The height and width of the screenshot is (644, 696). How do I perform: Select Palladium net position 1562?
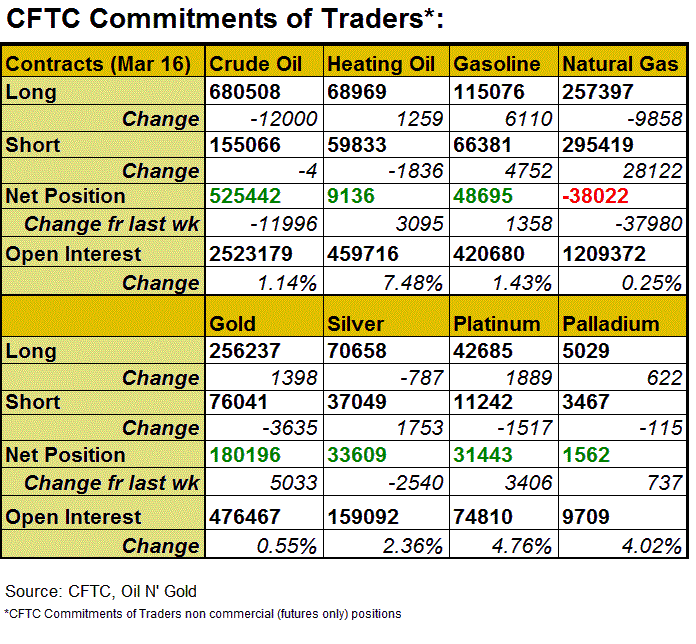[584, 455]
